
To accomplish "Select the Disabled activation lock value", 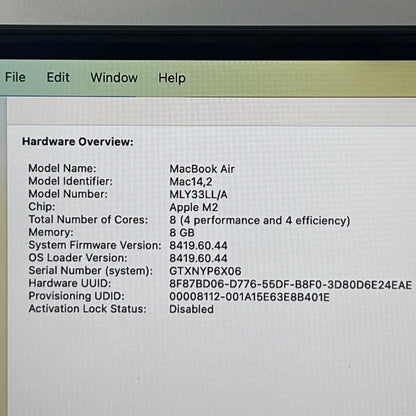I will point(191,309).
